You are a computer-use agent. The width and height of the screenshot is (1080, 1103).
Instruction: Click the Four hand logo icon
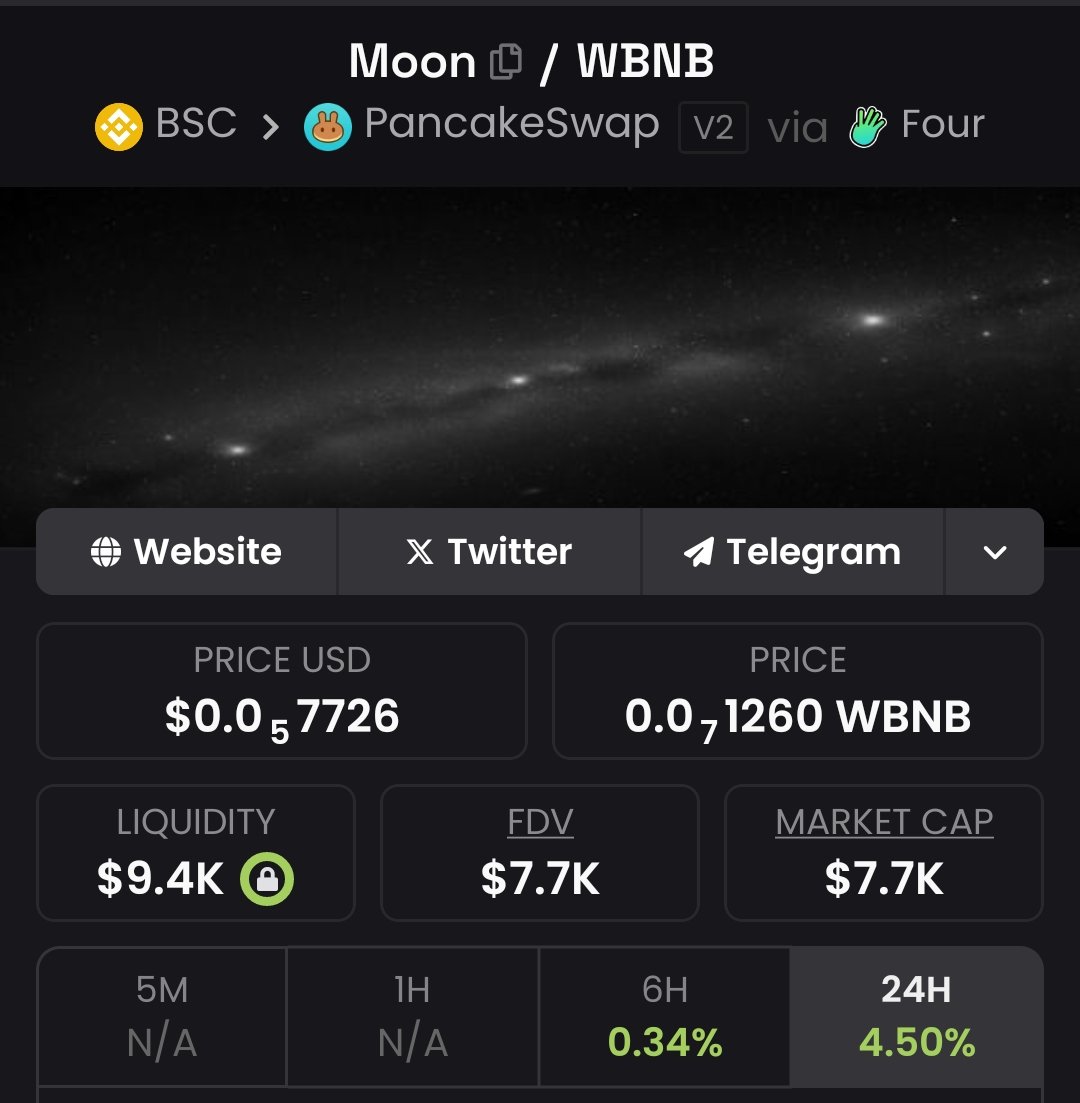pos(868,127)
